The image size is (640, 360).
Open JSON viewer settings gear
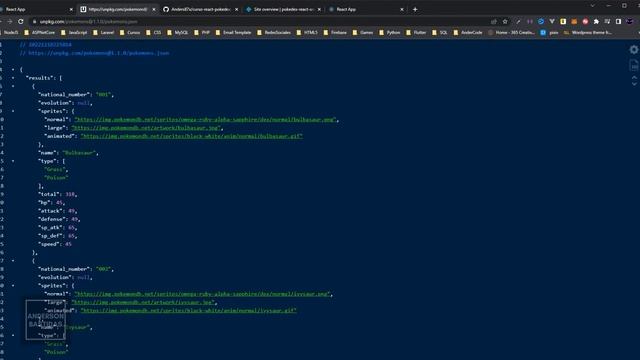click(634, 49)
